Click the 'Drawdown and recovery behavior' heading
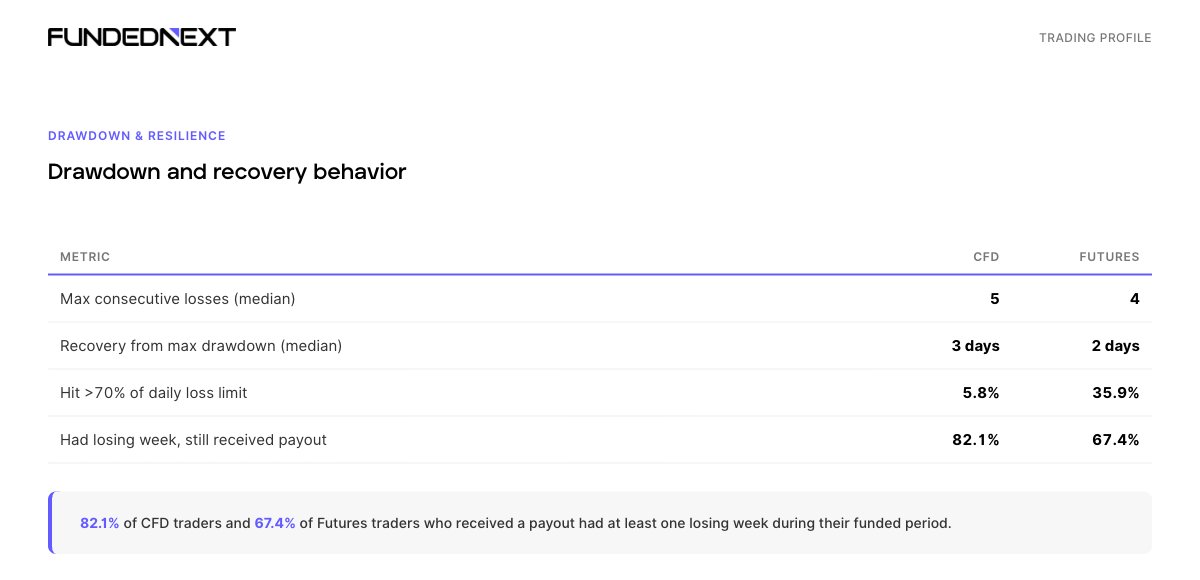1200x580 pixels. 227,172
